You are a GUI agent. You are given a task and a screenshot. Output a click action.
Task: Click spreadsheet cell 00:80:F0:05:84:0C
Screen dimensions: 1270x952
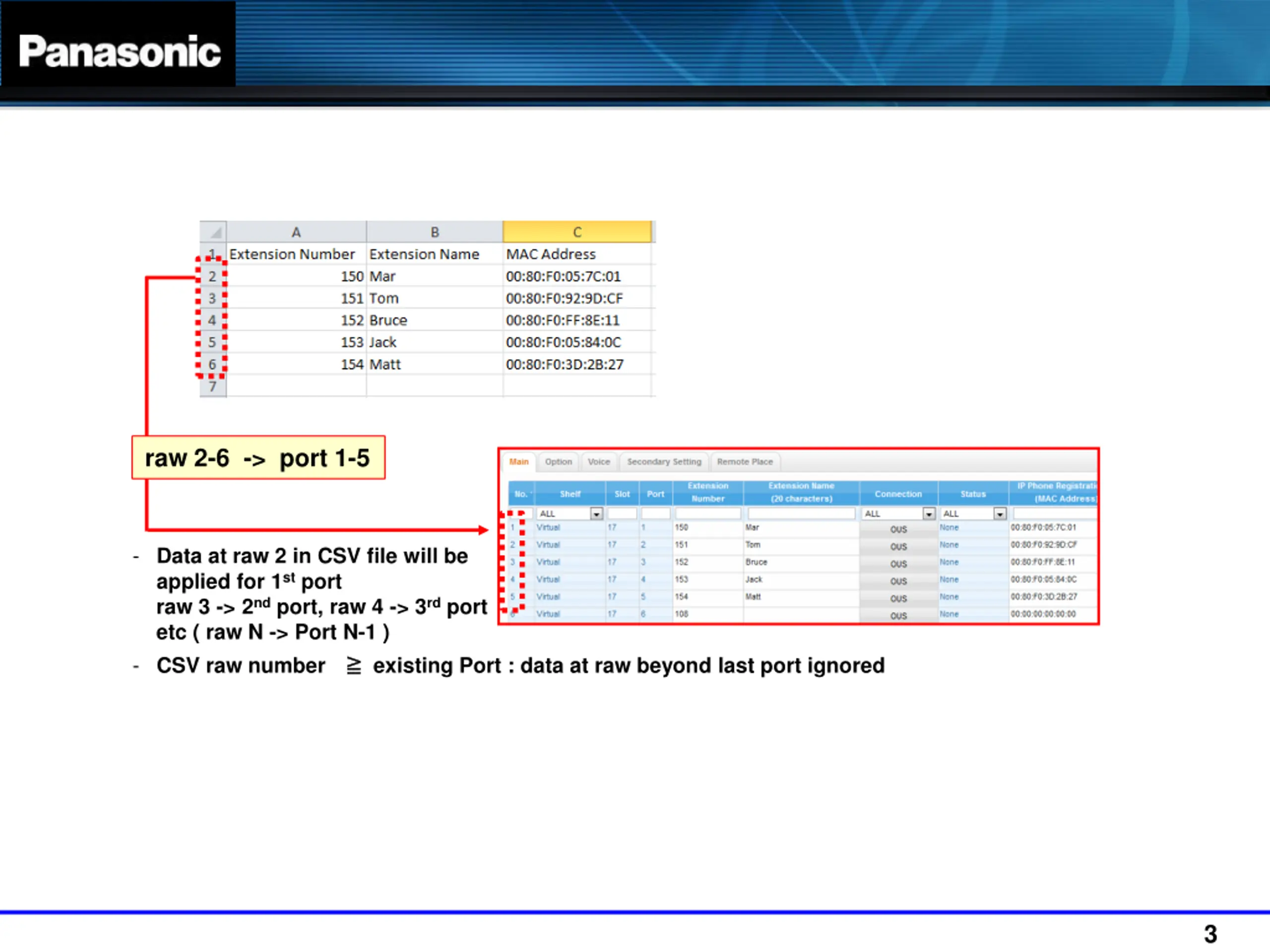pos(577,342)
